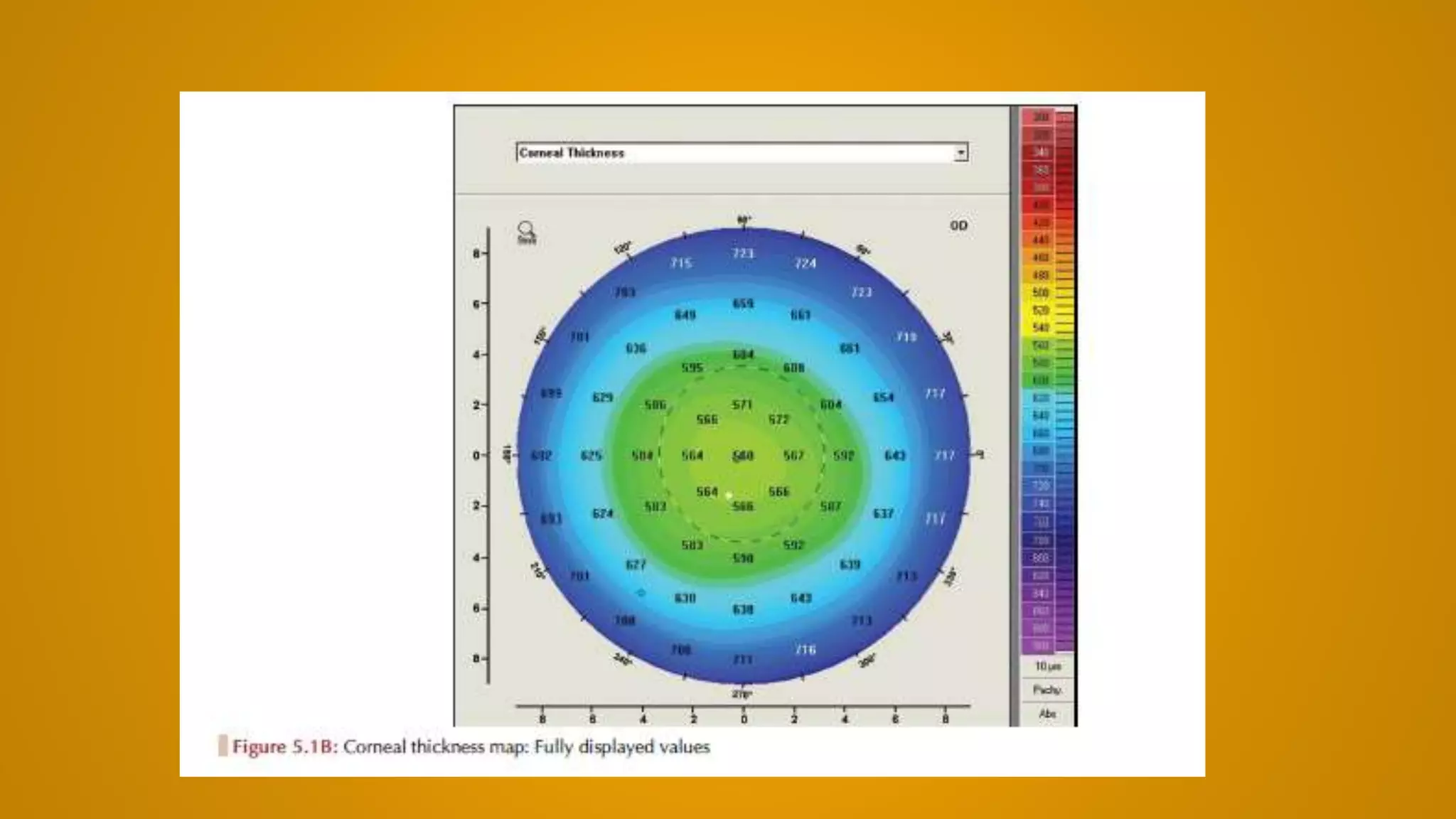Screen dimensions: 1456x819
Task: Pick the 900 purple swatch at the scale bottom
Action: click(1040, 646)
